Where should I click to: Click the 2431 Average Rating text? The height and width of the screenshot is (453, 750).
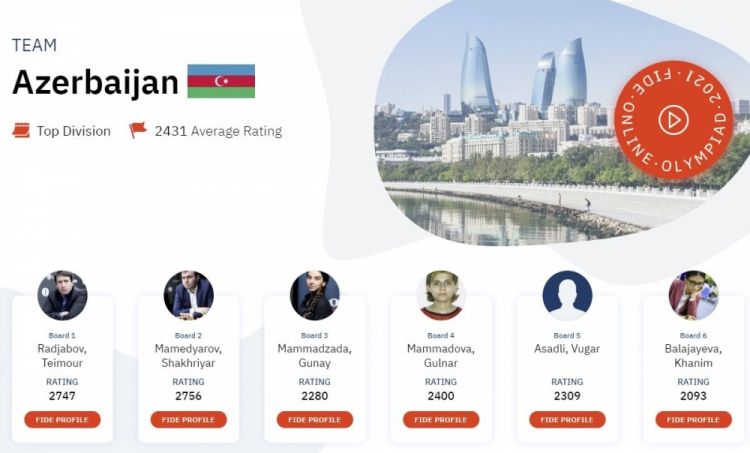click(218, 131)
